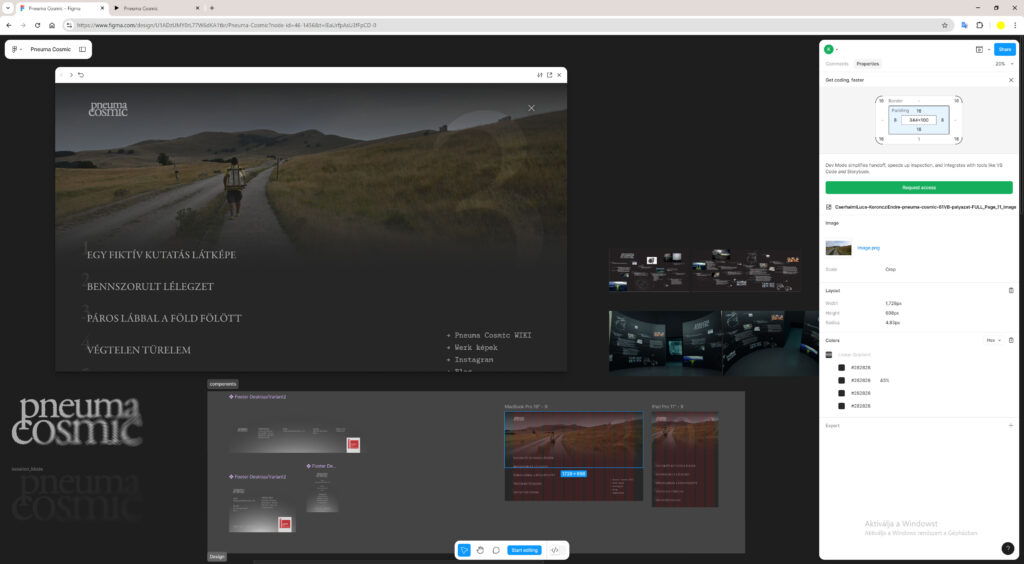Add an export setting with plus icon
Screen dimensions: 1024x564
click(1010, 426)
